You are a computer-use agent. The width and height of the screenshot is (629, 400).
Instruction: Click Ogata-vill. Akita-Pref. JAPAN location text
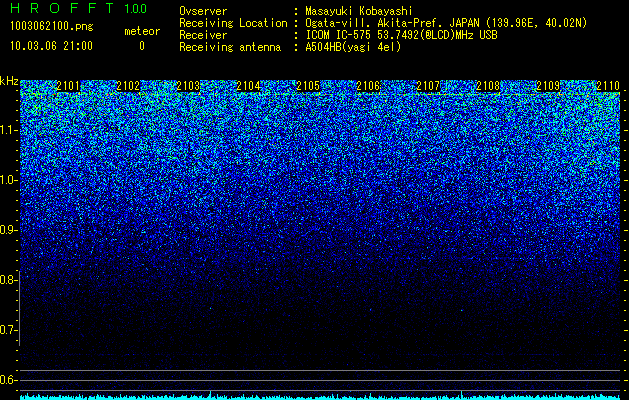[x=446, y=23]
